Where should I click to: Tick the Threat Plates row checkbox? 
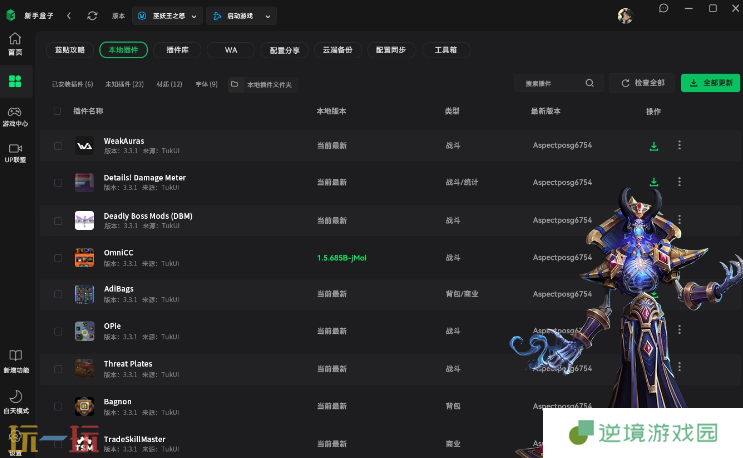point(58,369)
